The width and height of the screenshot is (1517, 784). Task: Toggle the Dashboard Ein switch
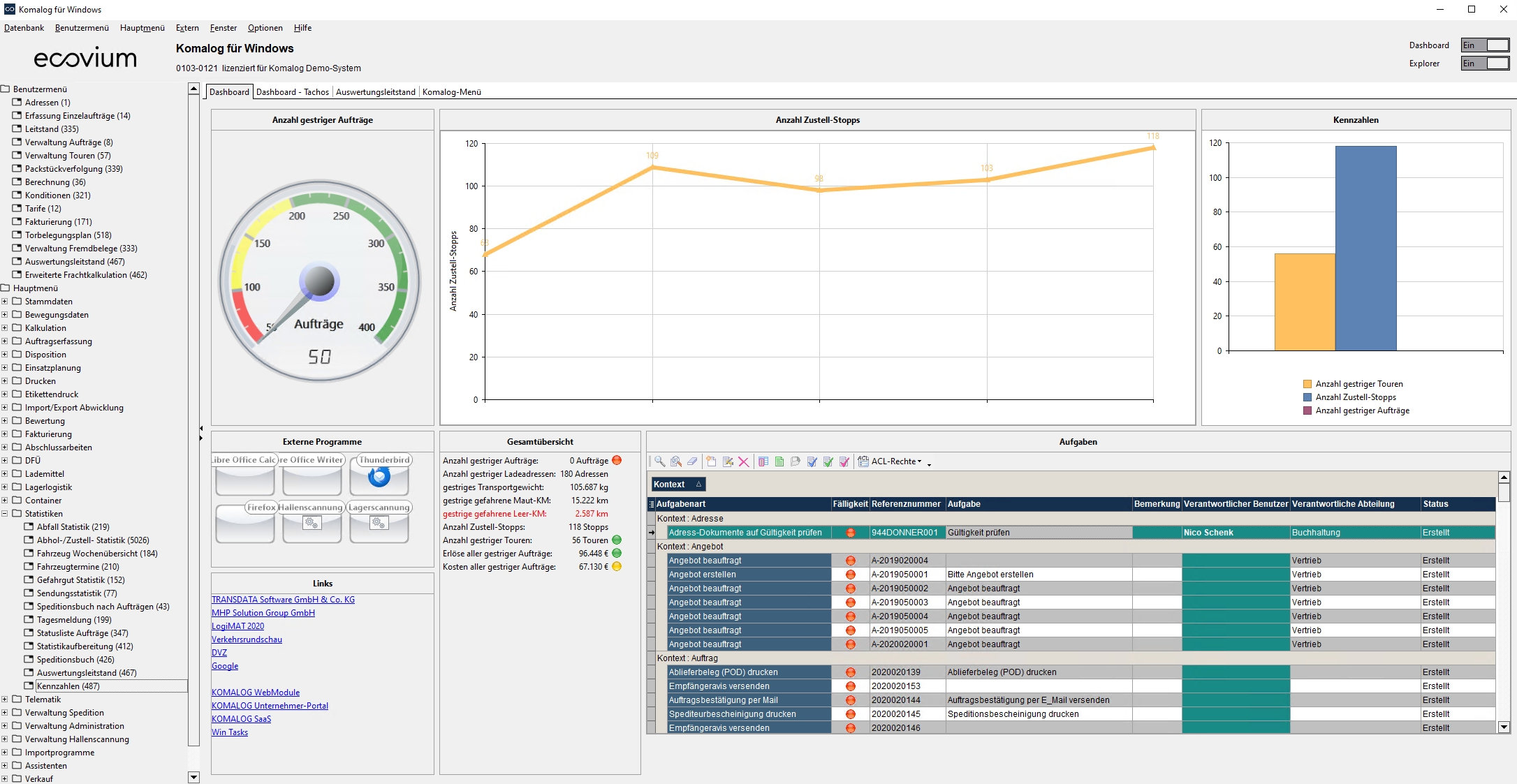point(1485,45)
